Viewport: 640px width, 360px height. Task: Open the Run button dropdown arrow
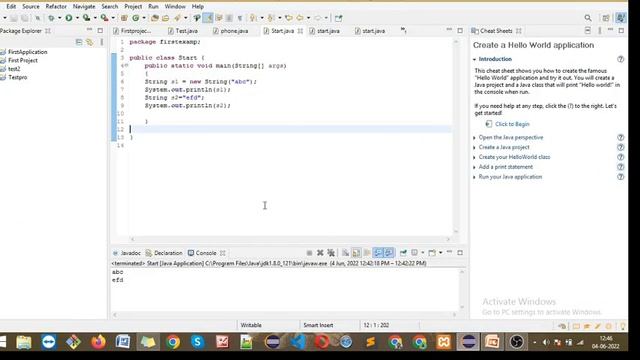[x=77, y=18]
